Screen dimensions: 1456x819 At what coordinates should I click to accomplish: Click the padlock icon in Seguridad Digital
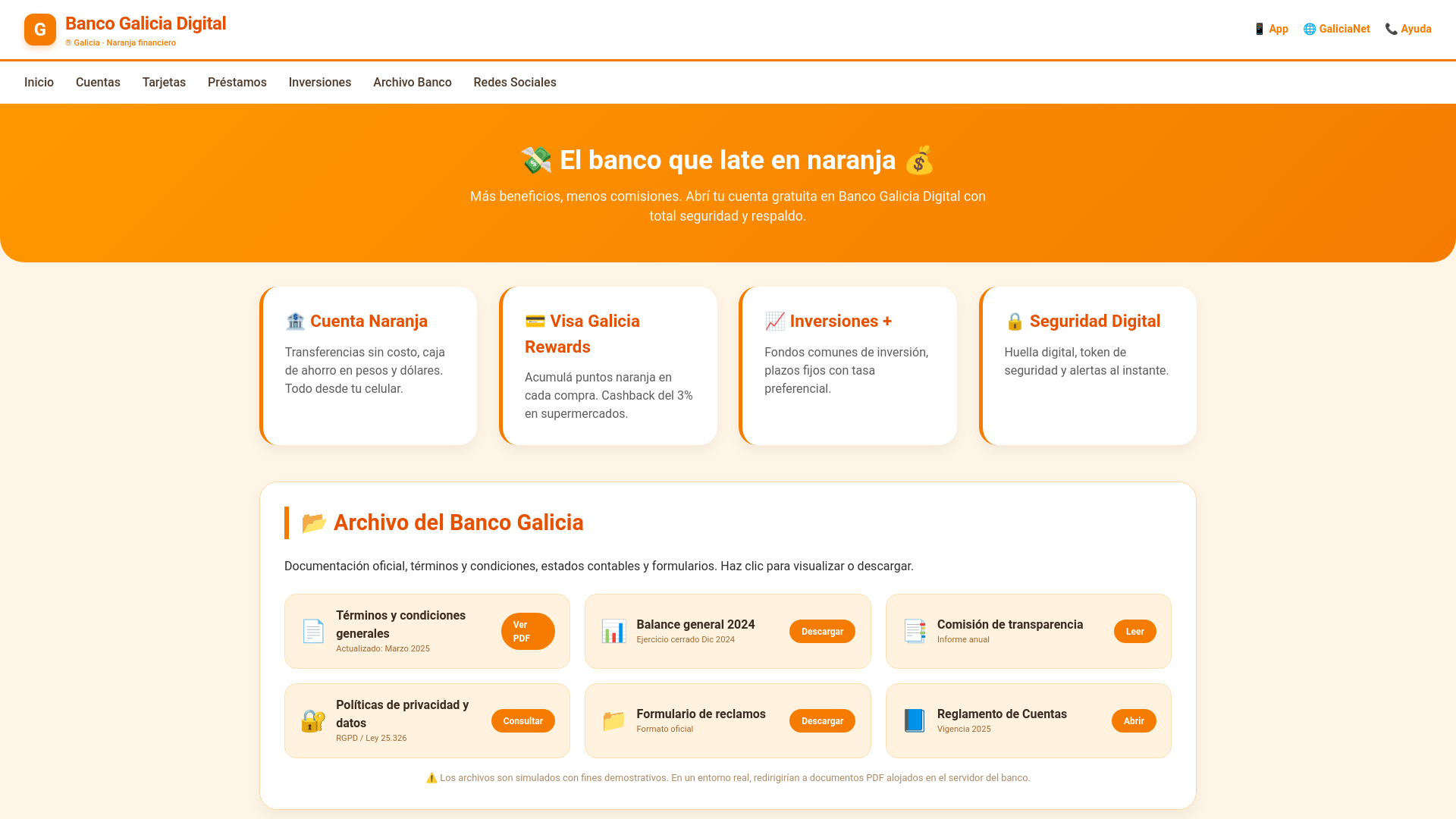[1015, 321]
